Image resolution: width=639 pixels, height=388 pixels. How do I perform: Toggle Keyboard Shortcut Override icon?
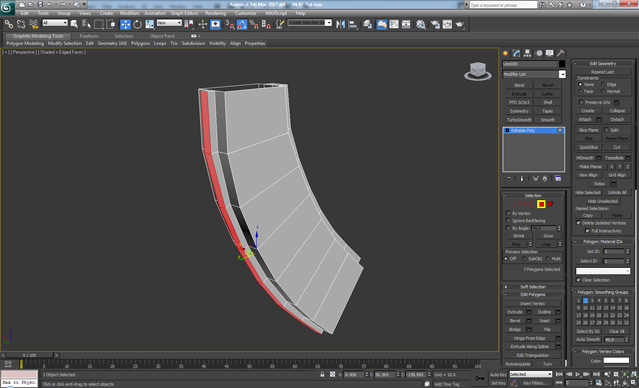[215, 24]
